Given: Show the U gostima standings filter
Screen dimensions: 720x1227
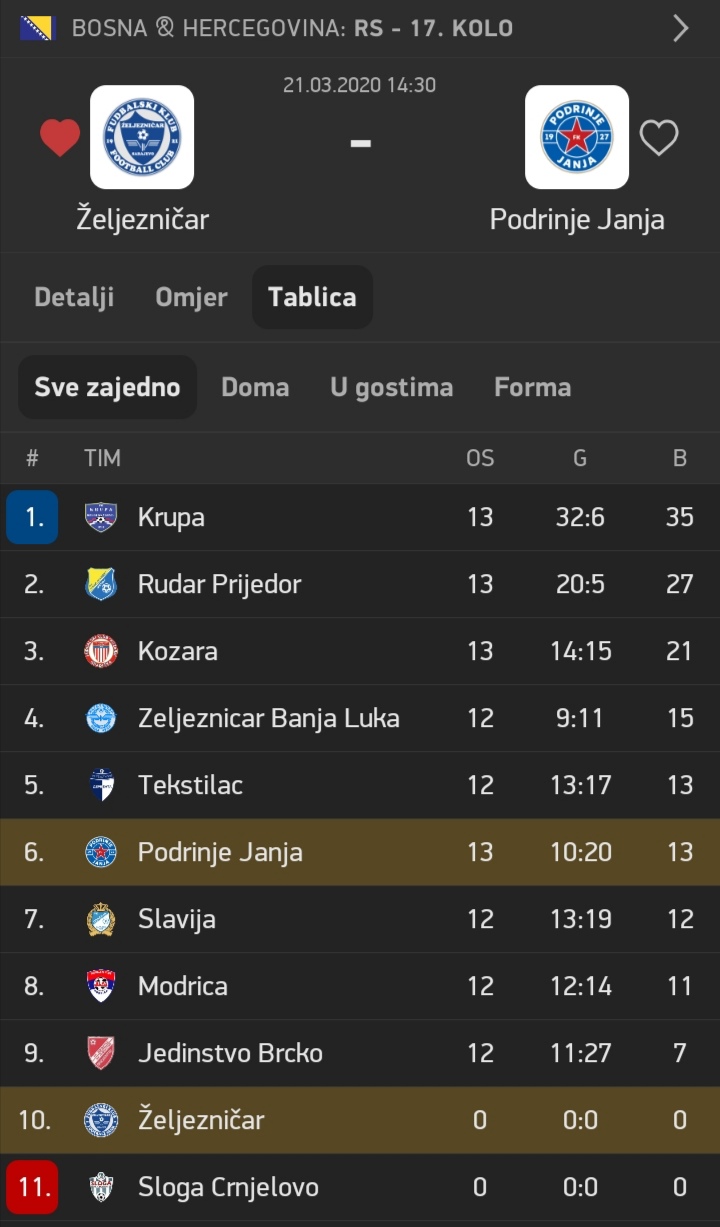Looking at the screenshot, I should point(391,387).
